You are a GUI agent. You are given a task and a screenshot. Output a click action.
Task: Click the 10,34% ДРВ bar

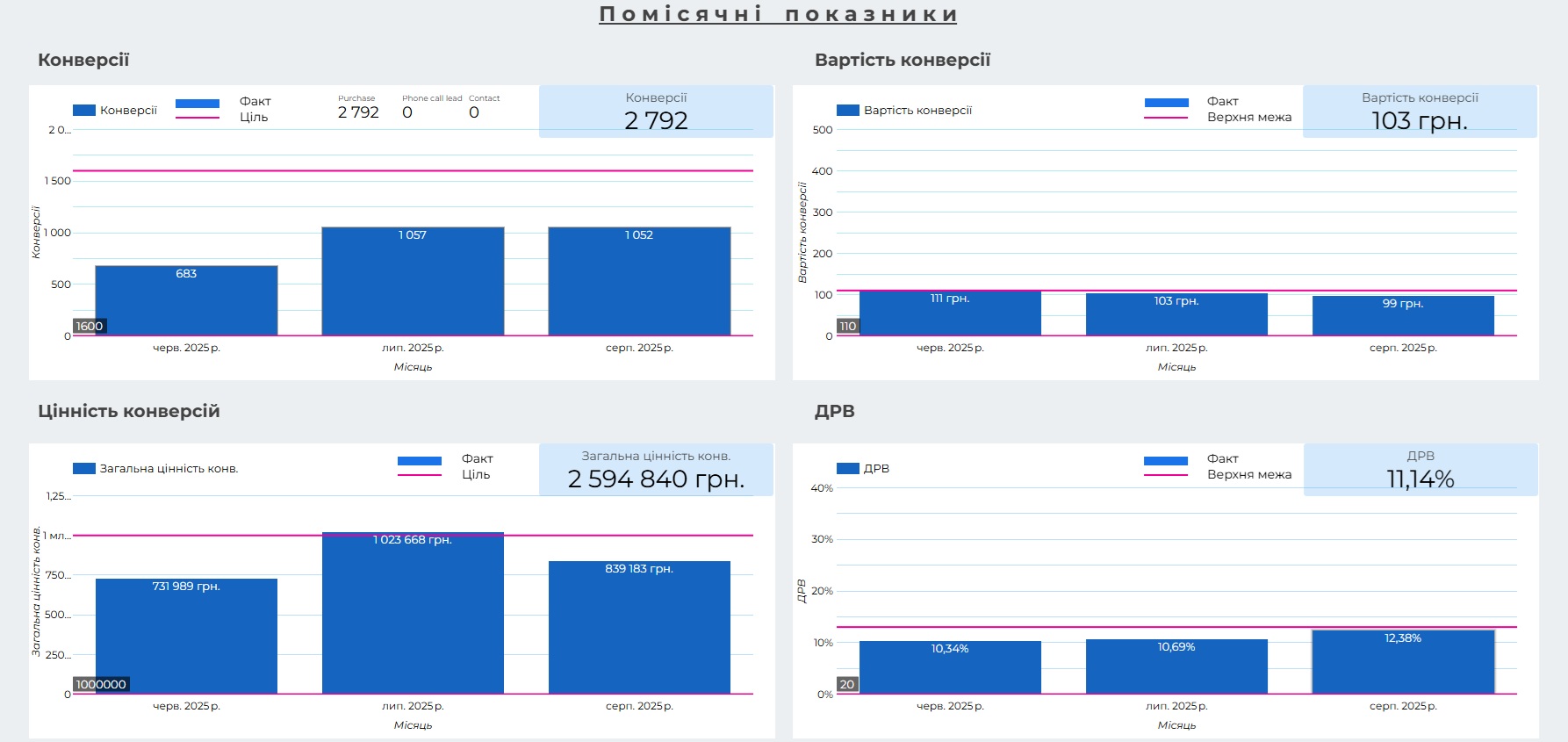coord(950,668)
